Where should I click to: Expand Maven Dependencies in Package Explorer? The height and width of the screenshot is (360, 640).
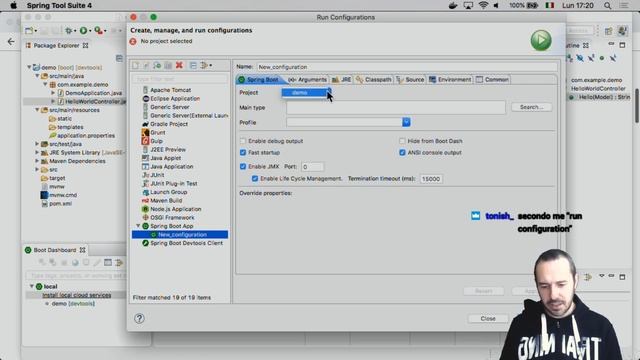[37, 161]
